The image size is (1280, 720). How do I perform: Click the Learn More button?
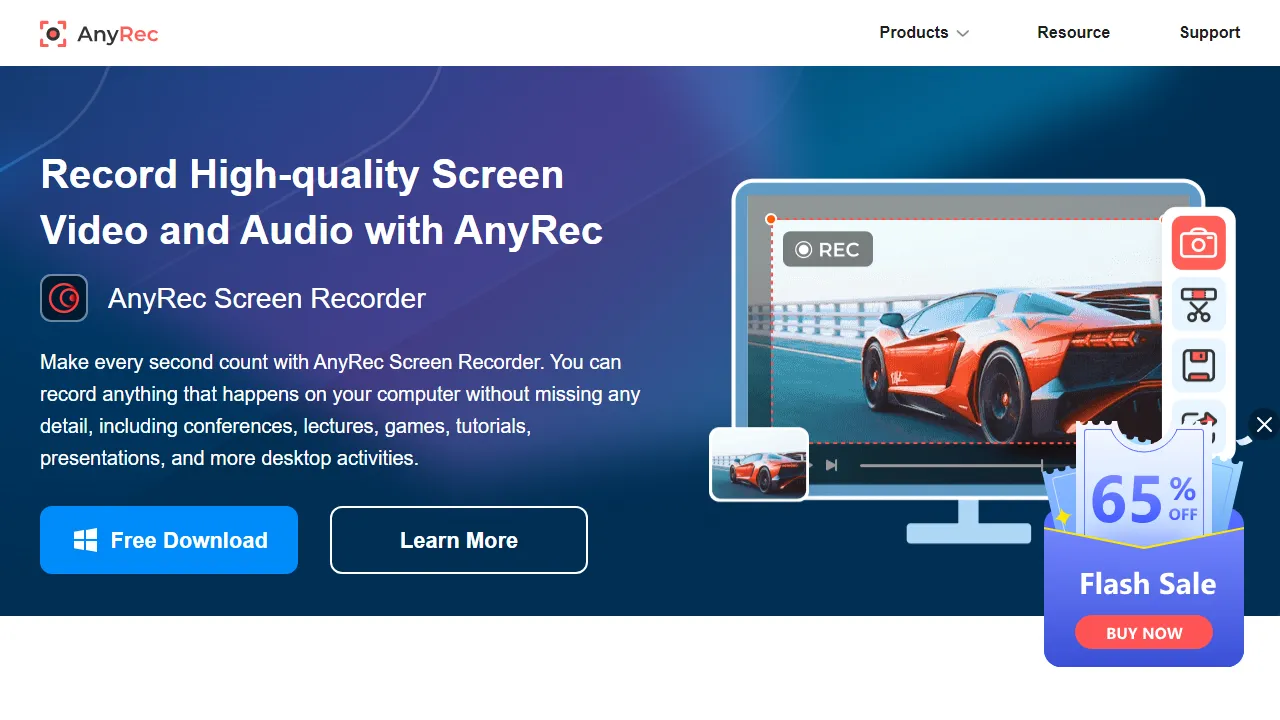[459, 540]
